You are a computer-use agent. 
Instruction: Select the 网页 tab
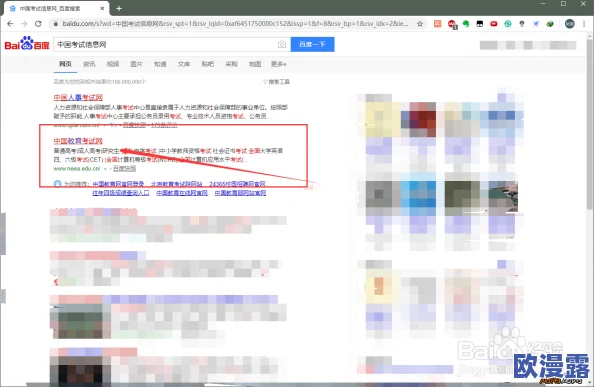tap(65, 64)
